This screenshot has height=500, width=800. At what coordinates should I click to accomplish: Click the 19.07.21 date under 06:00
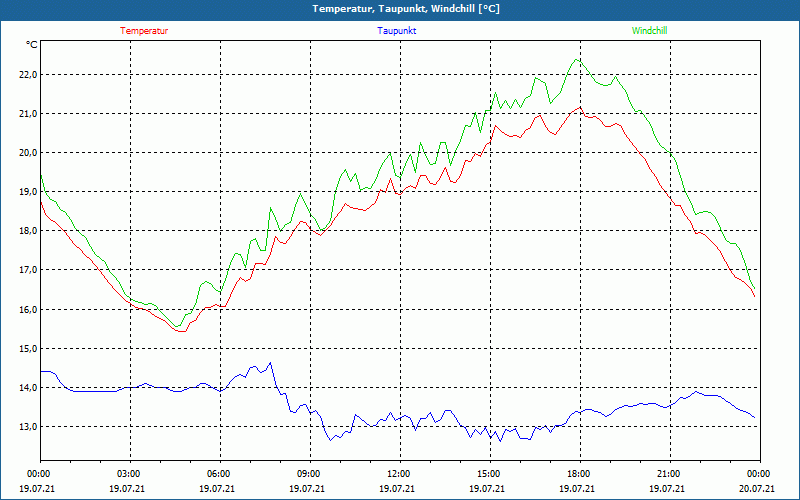click(217, 489)
